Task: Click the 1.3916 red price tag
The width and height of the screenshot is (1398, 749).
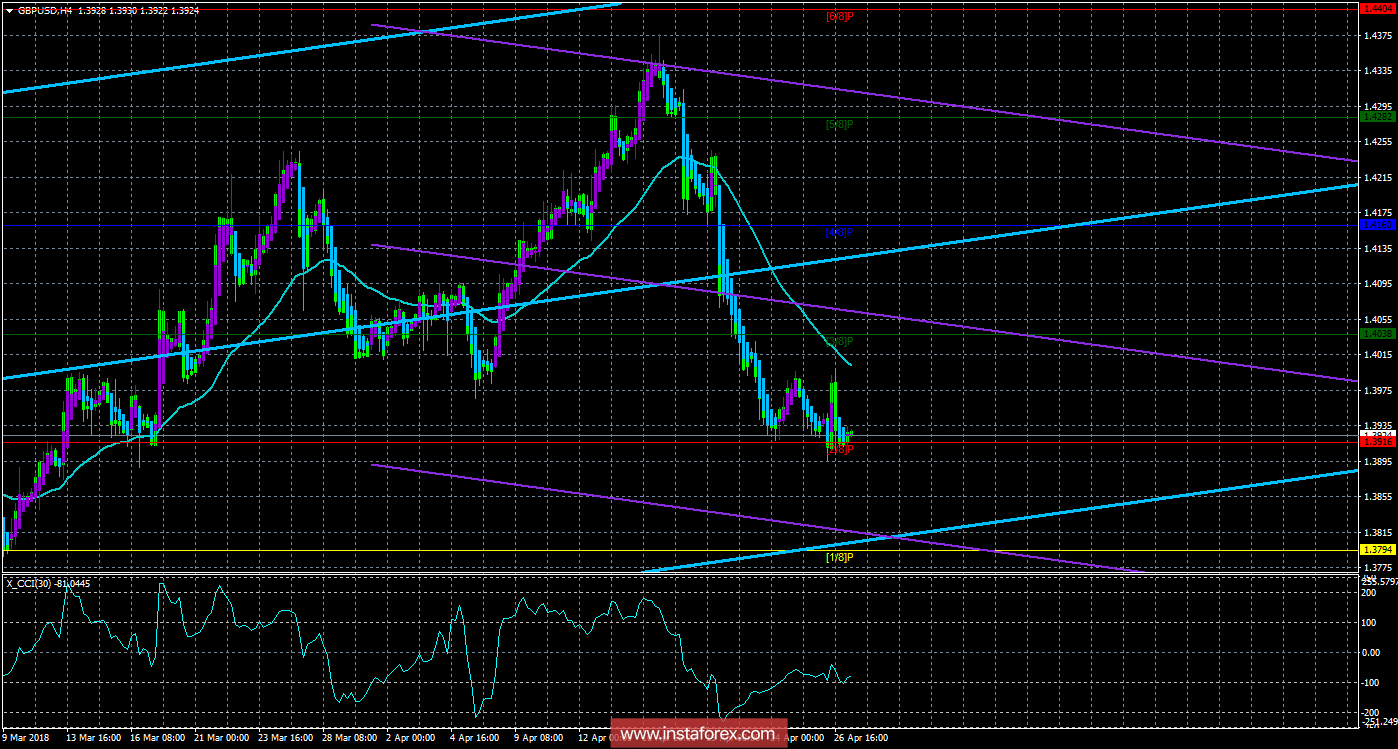Action: 1377,441
